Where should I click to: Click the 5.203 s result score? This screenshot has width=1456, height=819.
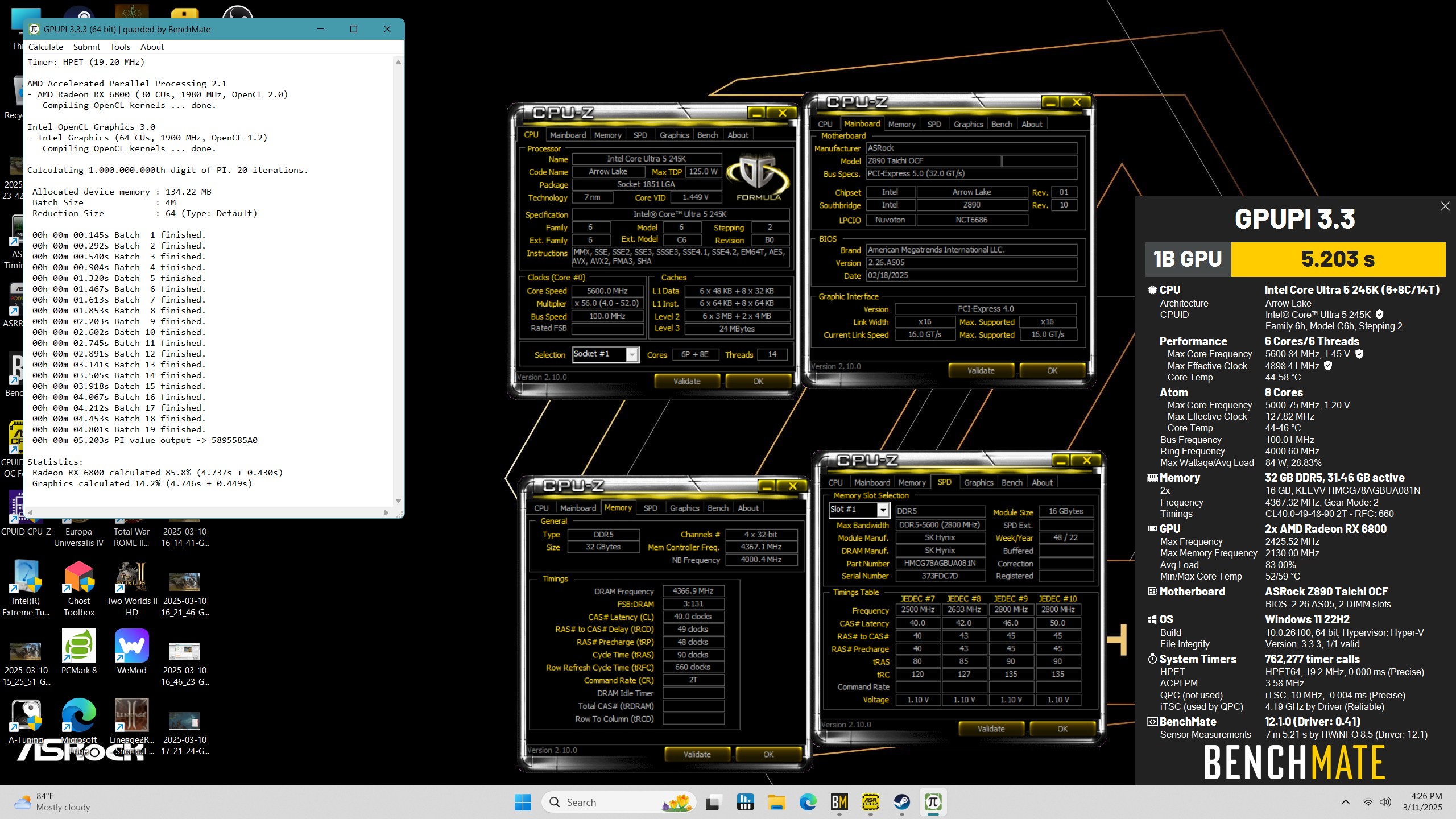pos(1338,259)
